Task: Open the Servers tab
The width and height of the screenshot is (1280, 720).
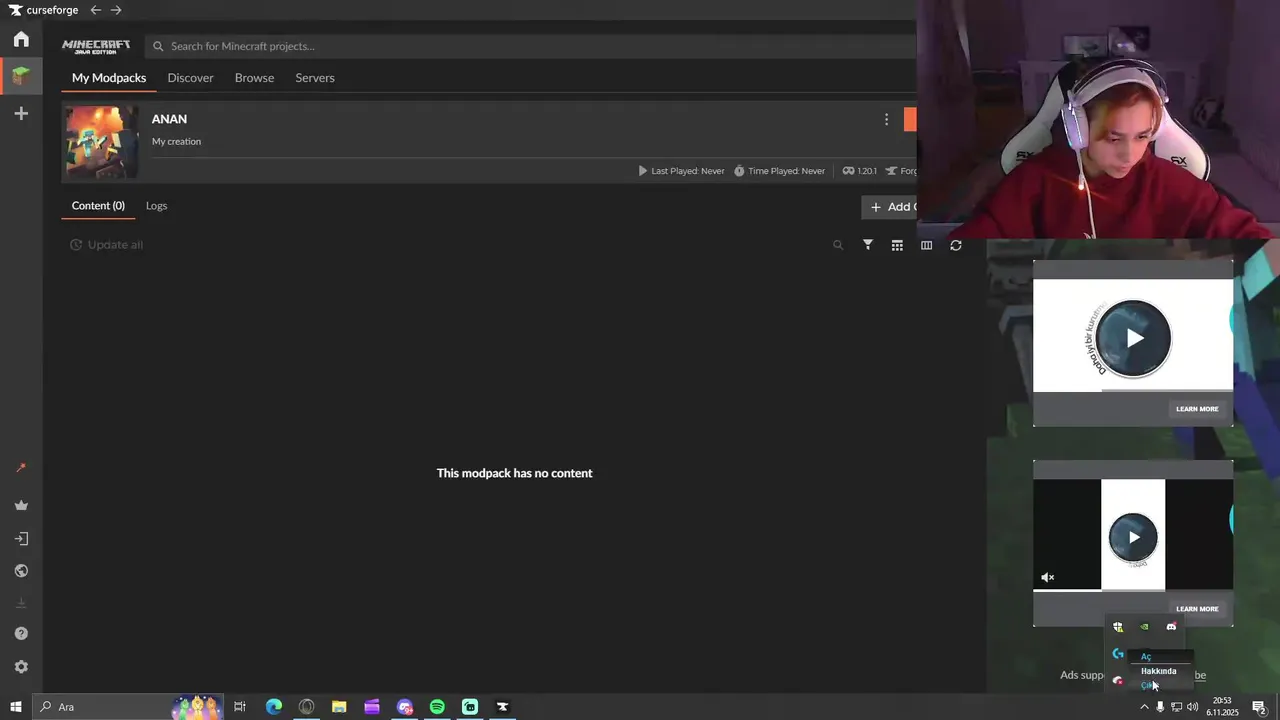Action: tap(315, 78)
